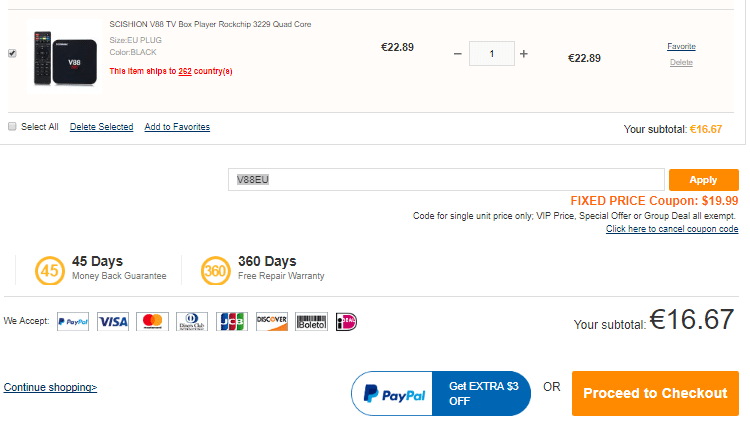Image resolution: width=750 pixels, height=423 pixels.
Task: Click the 45 Days guarantee badge
Action: pos(48,270)
